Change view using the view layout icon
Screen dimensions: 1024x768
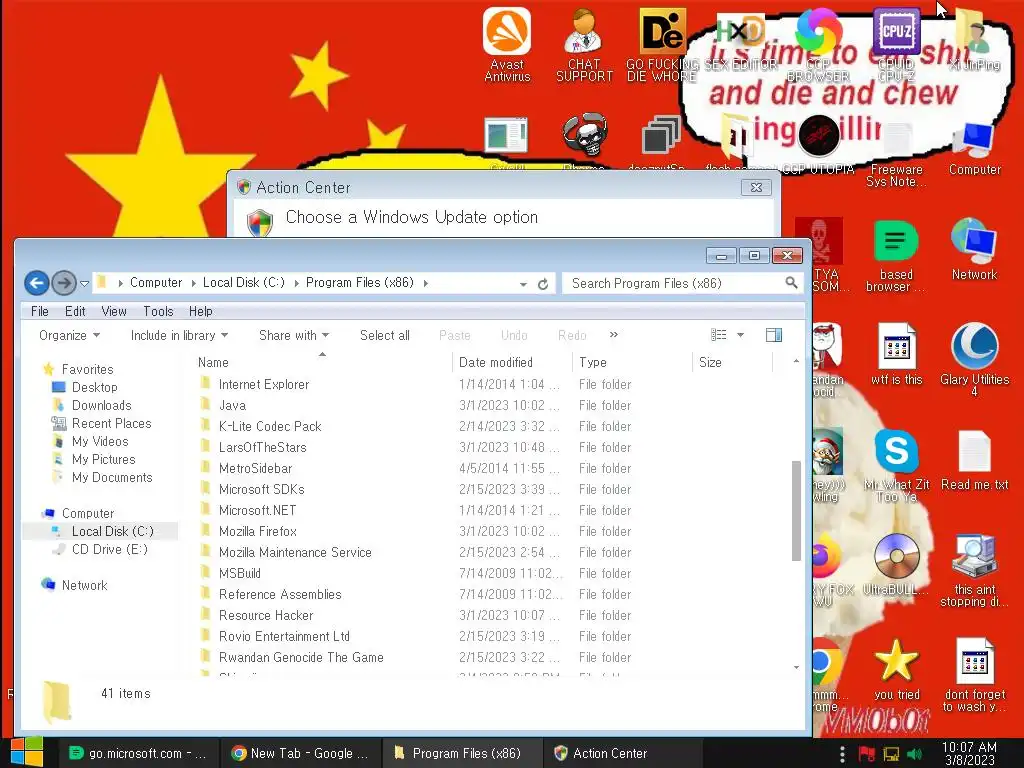coord(718,335)
